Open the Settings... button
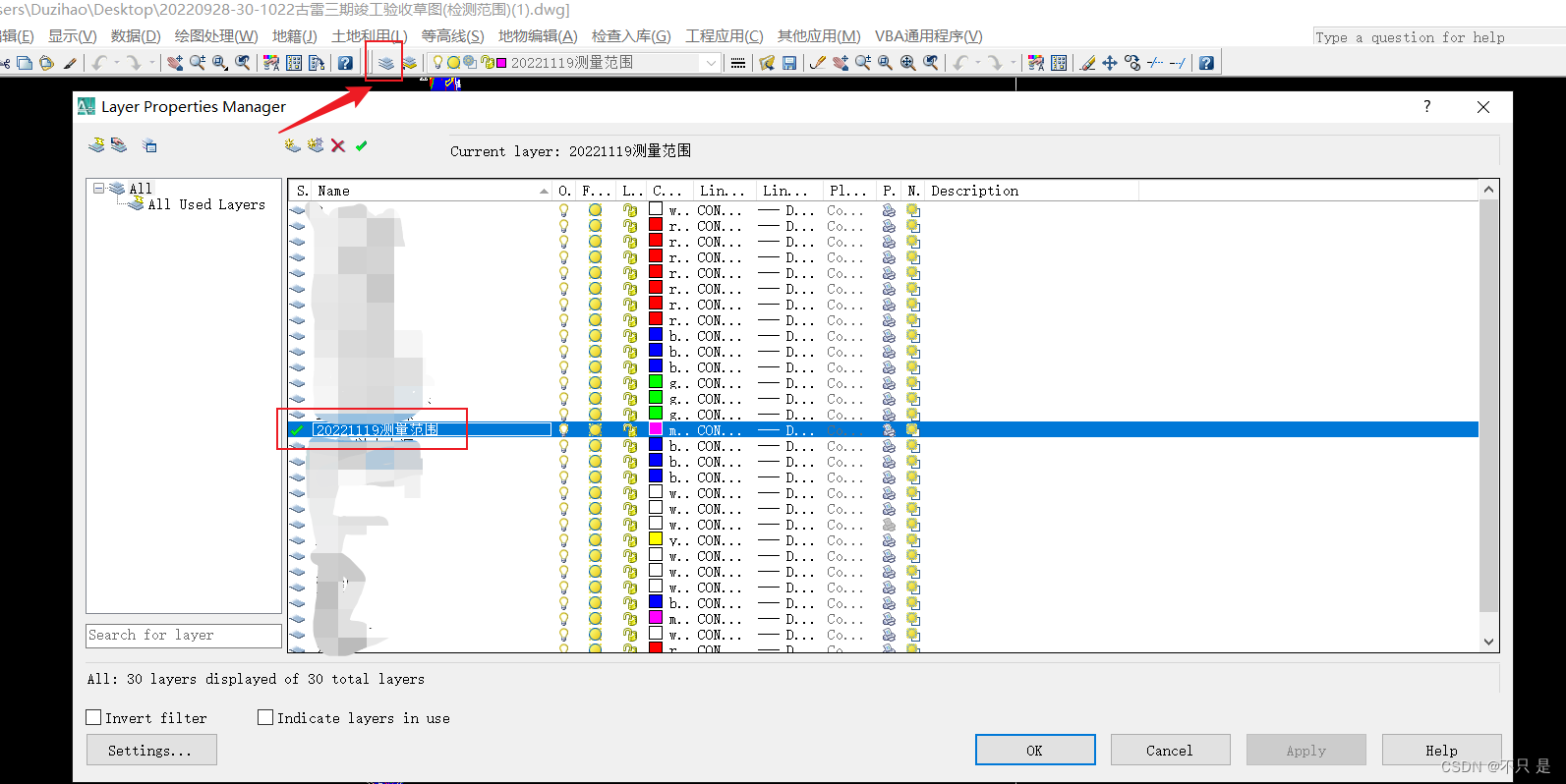Image resolution: width=1566 pixels, height=784 pixels. click(151, 750)
